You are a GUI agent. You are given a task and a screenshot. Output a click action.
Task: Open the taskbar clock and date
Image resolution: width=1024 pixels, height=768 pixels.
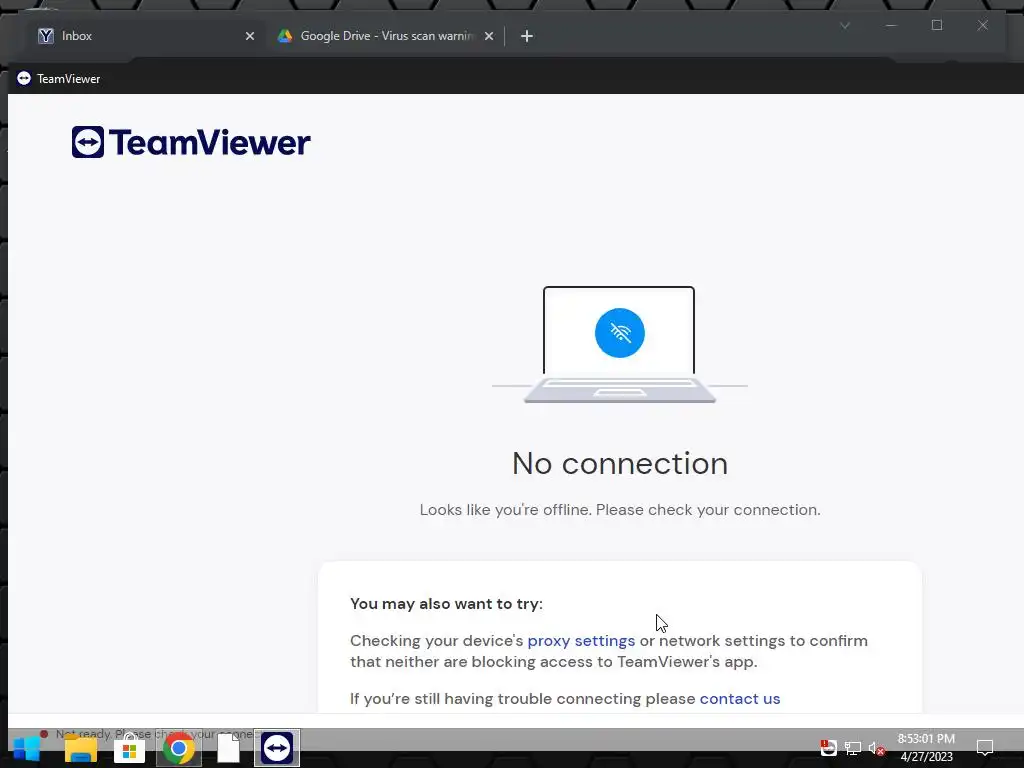[926, 748]
